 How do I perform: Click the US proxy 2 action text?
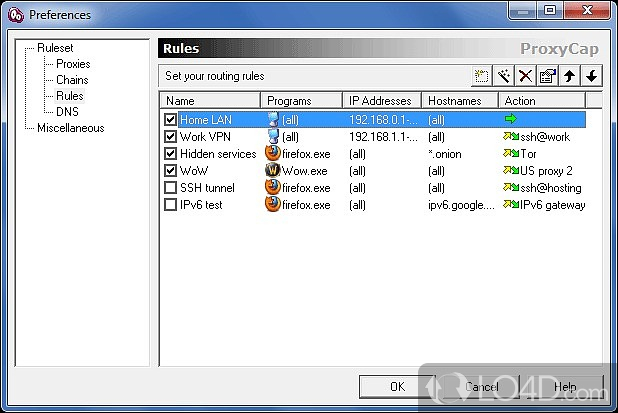click(546, 170)
